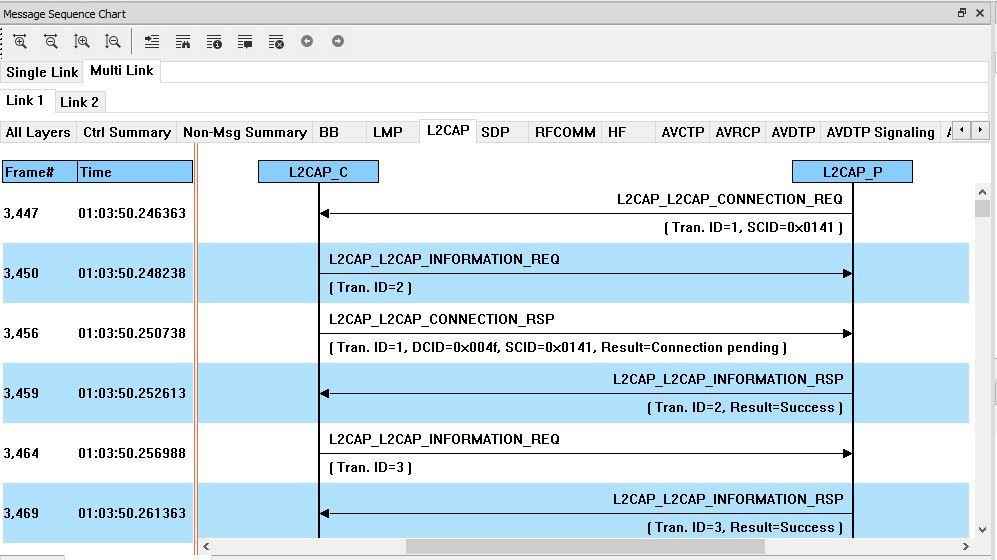997x560 pixels.
Task: Select frame 3,464 row
Action: (x=486, y=453)
